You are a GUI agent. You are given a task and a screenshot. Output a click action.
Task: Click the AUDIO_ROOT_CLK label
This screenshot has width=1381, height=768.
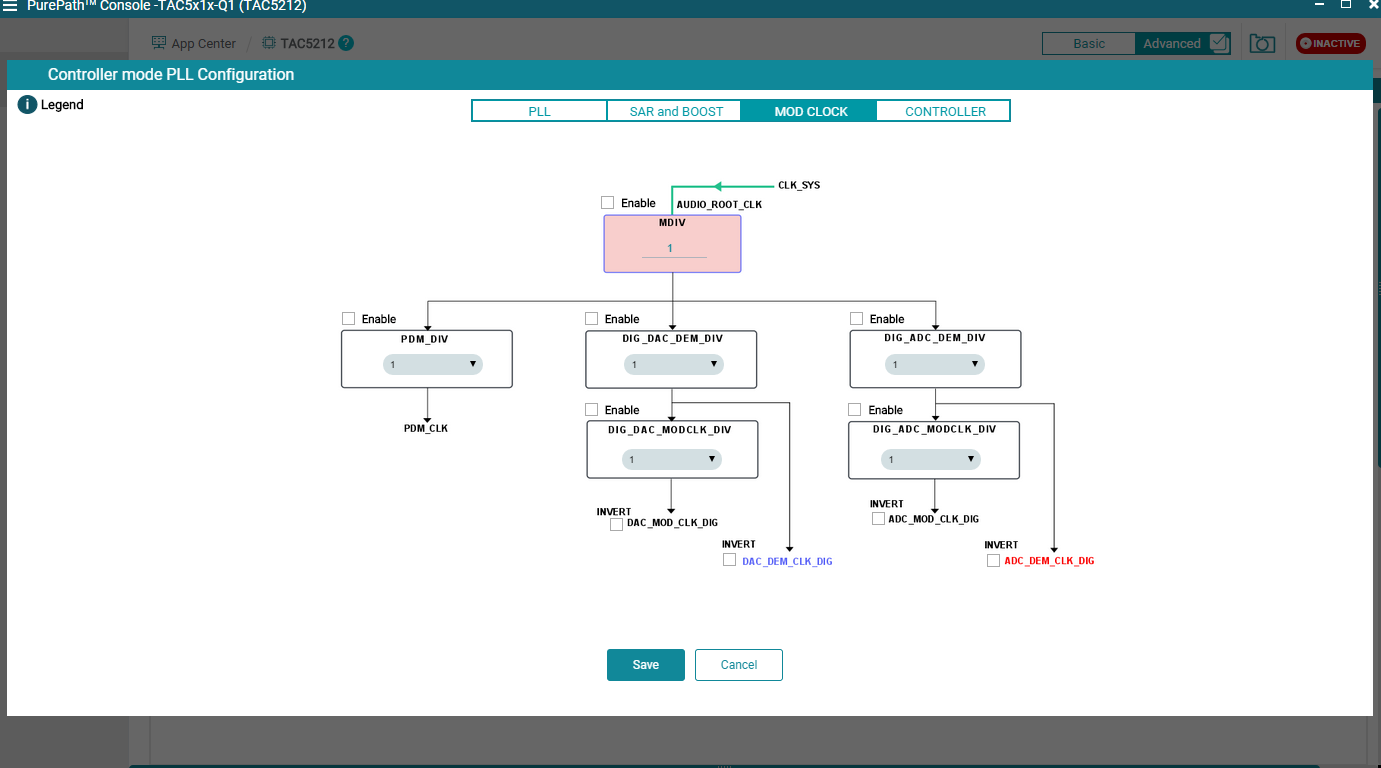(719, 204)
